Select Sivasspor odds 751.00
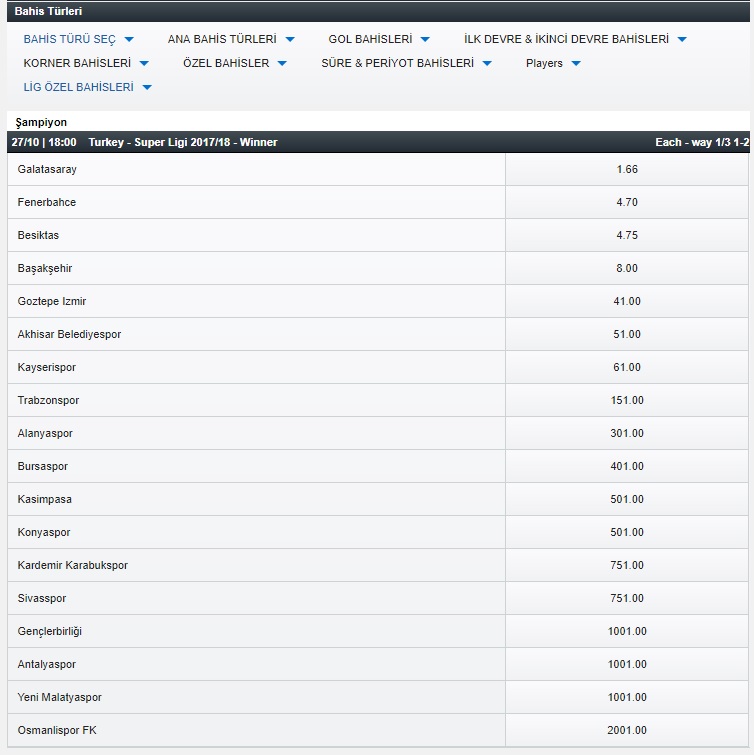 [x=627, y=598]
